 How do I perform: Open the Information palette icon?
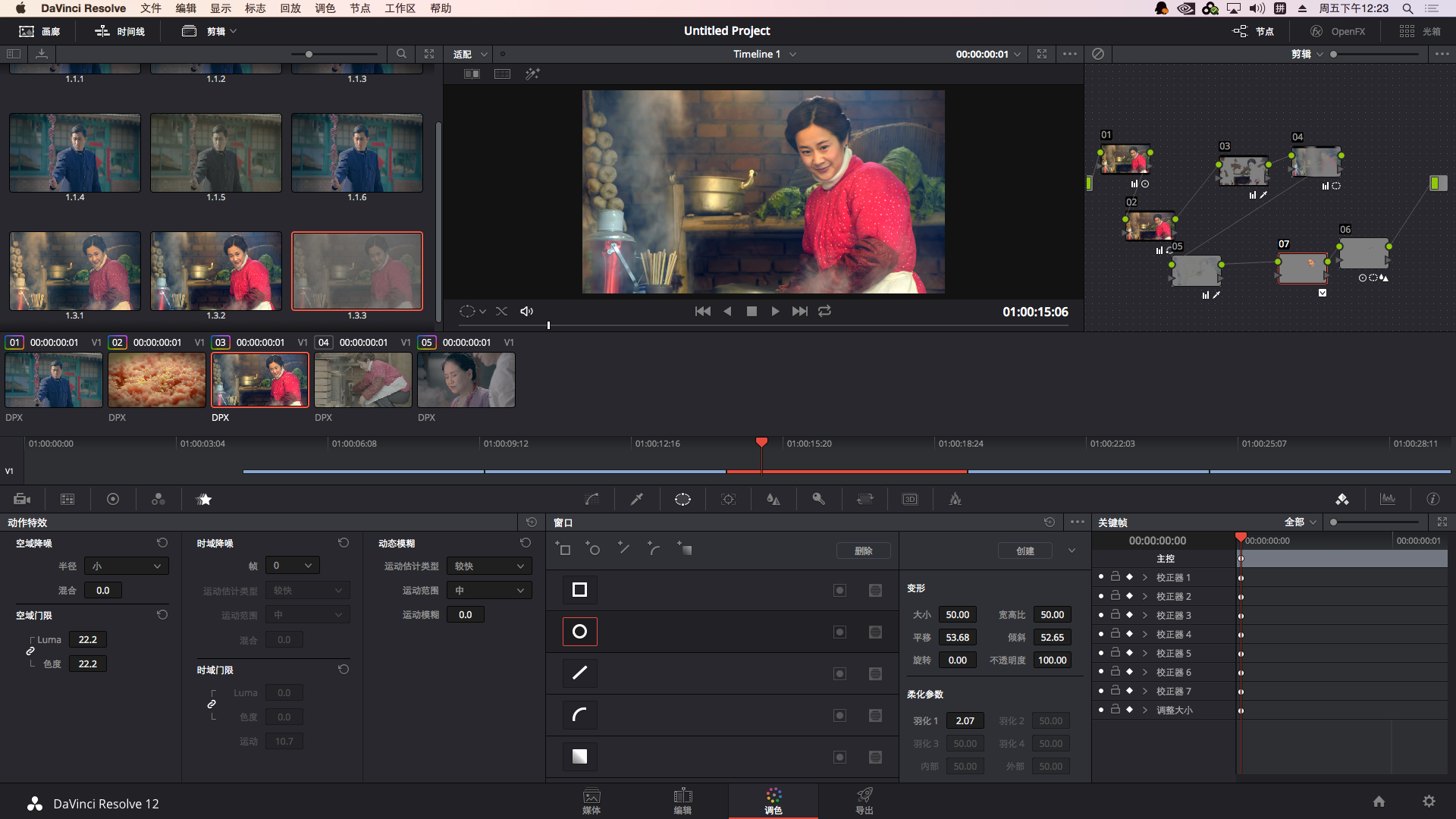(1433, 499)
